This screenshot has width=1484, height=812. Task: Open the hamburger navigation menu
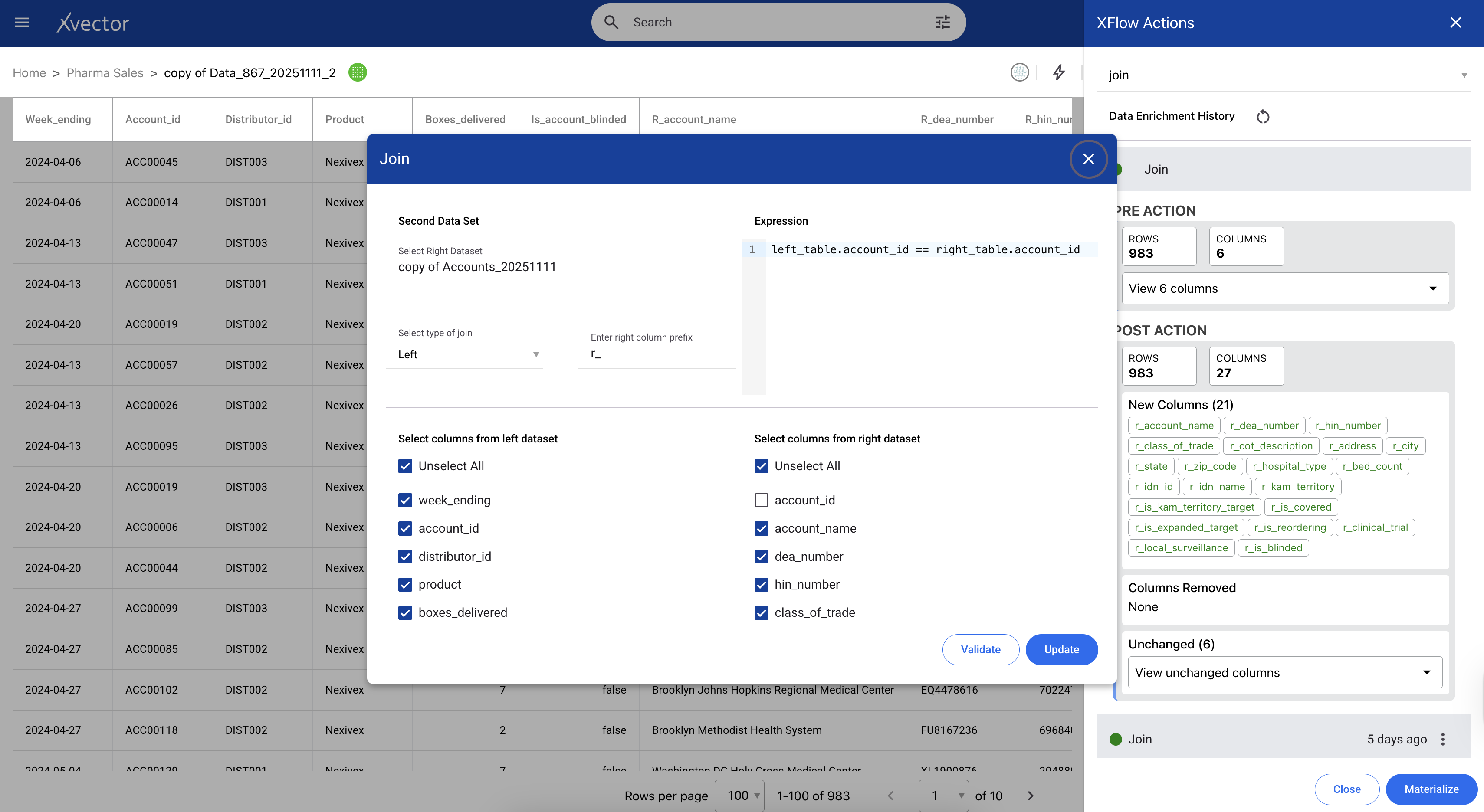pyautogui.click(x=22, y=23)
